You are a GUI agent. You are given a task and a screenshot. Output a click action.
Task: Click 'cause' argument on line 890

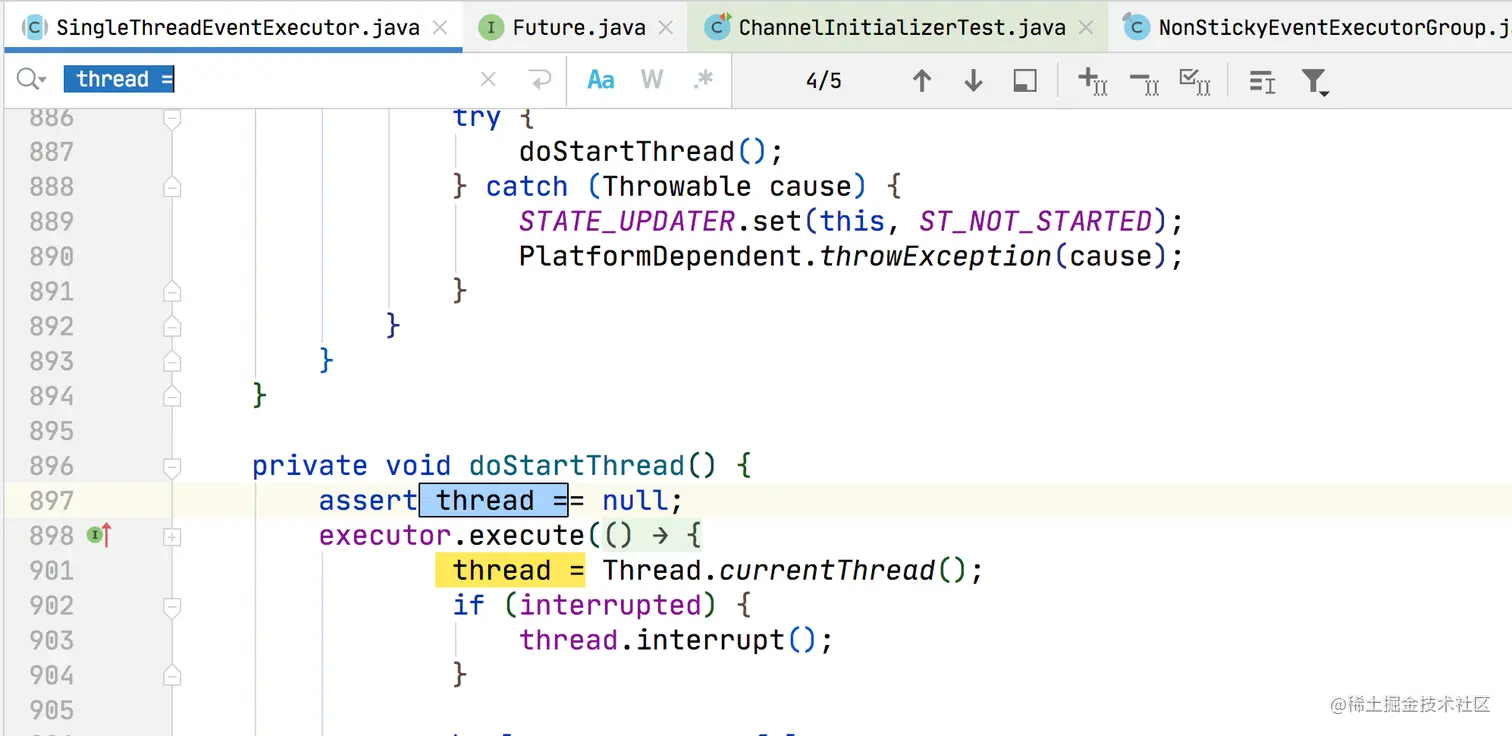(x=1110, y=257)
